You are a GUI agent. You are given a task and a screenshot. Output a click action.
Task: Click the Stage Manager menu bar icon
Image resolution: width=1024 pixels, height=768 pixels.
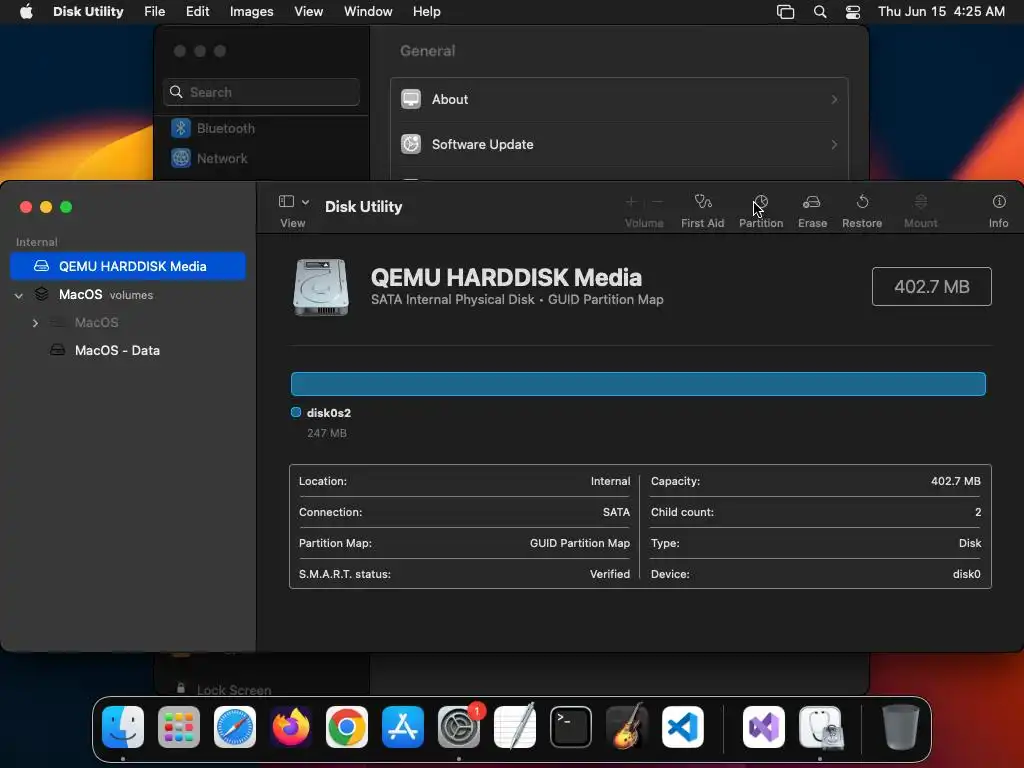pyautogui.click(x=786, y=12)
